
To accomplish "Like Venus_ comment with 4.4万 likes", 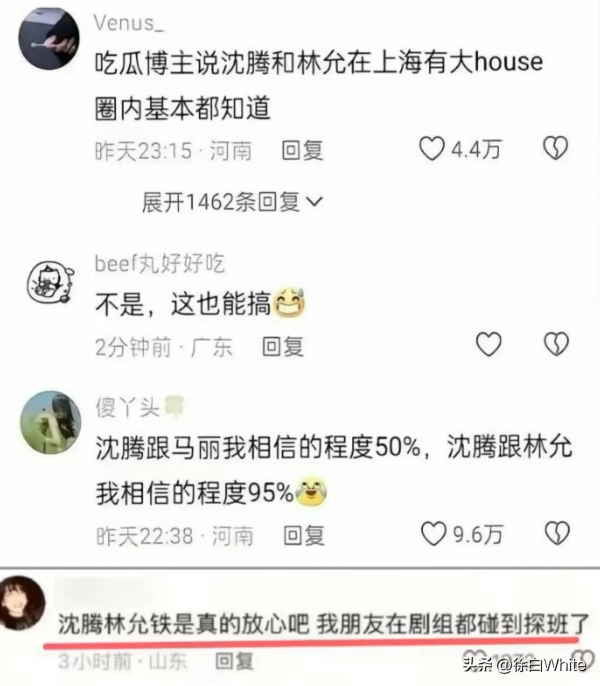I will (432, 149).
